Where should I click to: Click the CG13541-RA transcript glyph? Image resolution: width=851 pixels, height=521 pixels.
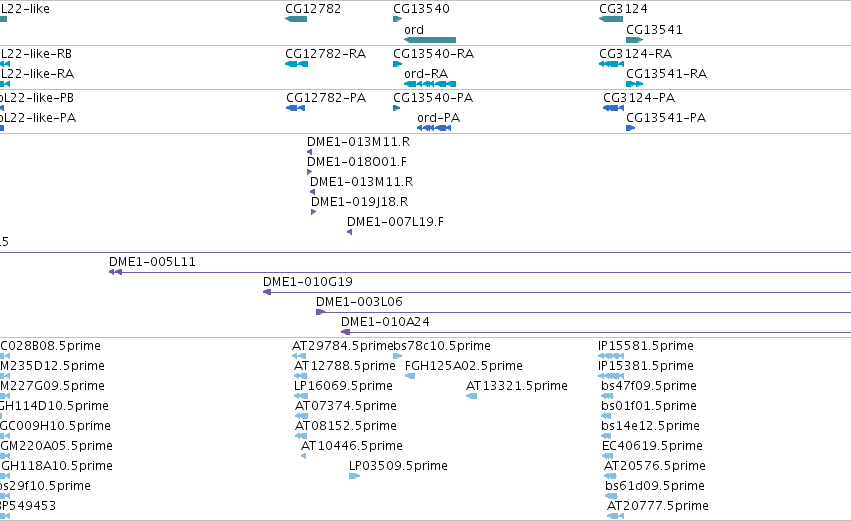click(634, 84)
